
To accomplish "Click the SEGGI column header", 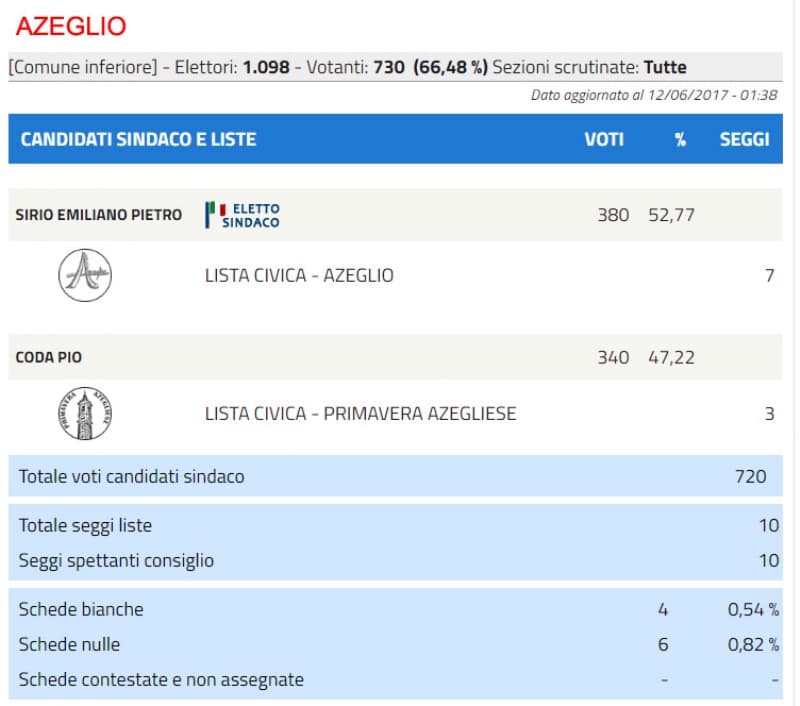I will coord(745,139).
